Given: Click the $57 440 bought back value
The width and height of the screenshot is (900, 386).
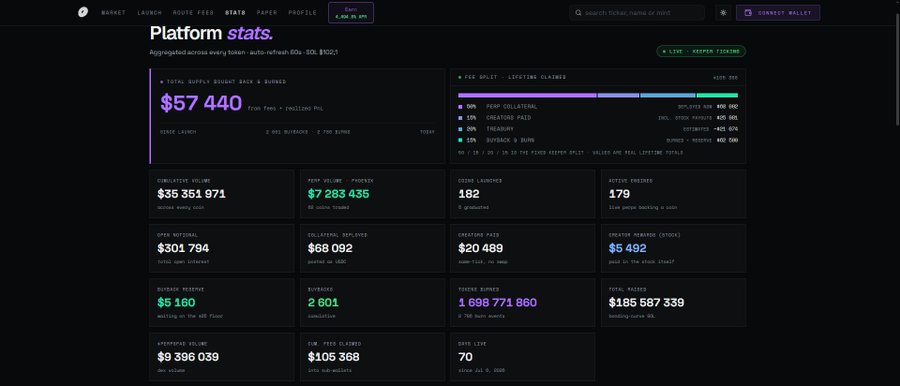Looking at the screenshot, I should [x=201, y=103].
